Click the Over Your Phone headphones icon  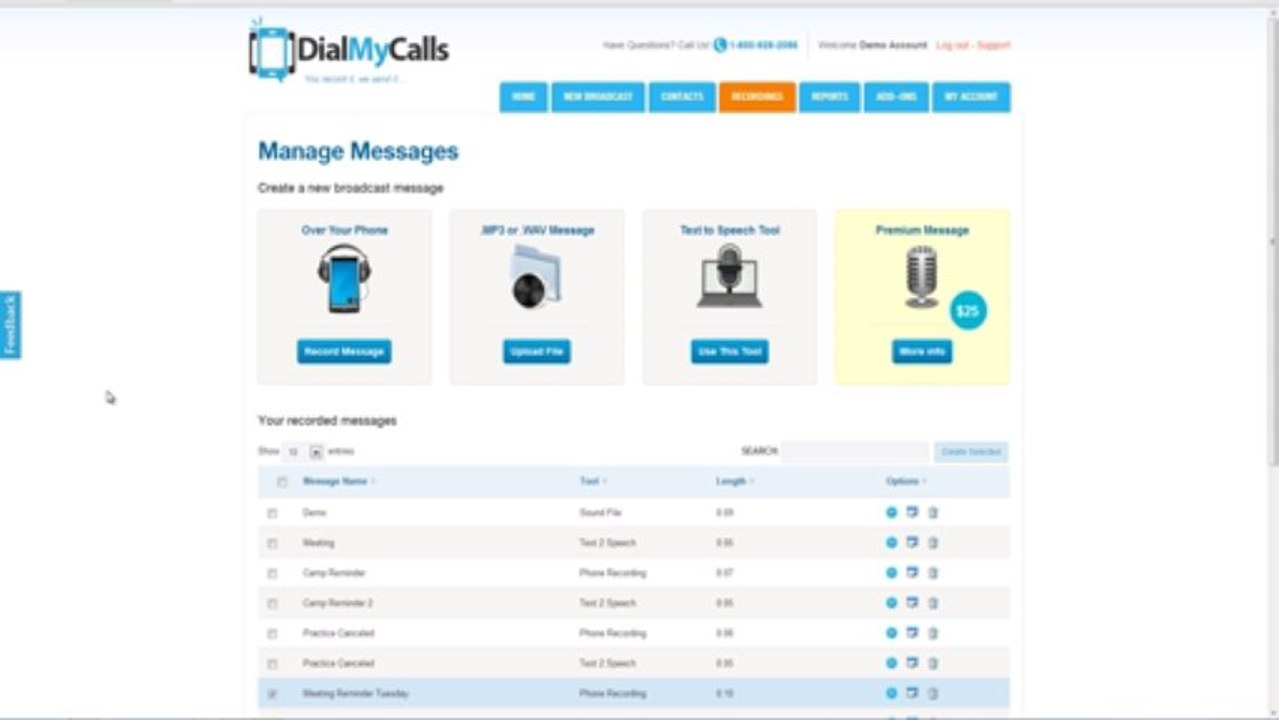coord(344,279)
